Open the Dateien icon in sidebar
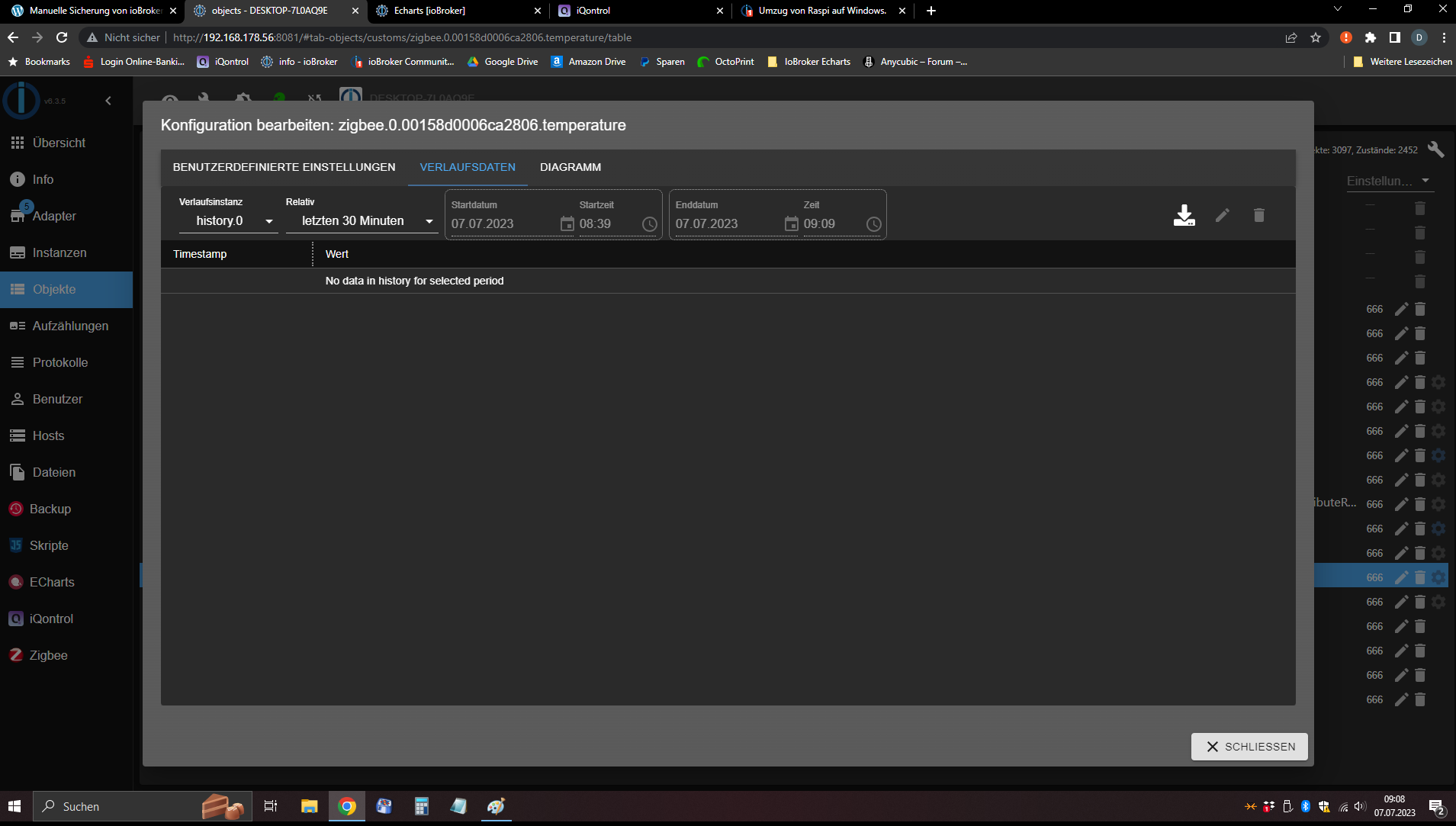The height and width of the screenshot is (826, 1456). (x=18, y=472)
